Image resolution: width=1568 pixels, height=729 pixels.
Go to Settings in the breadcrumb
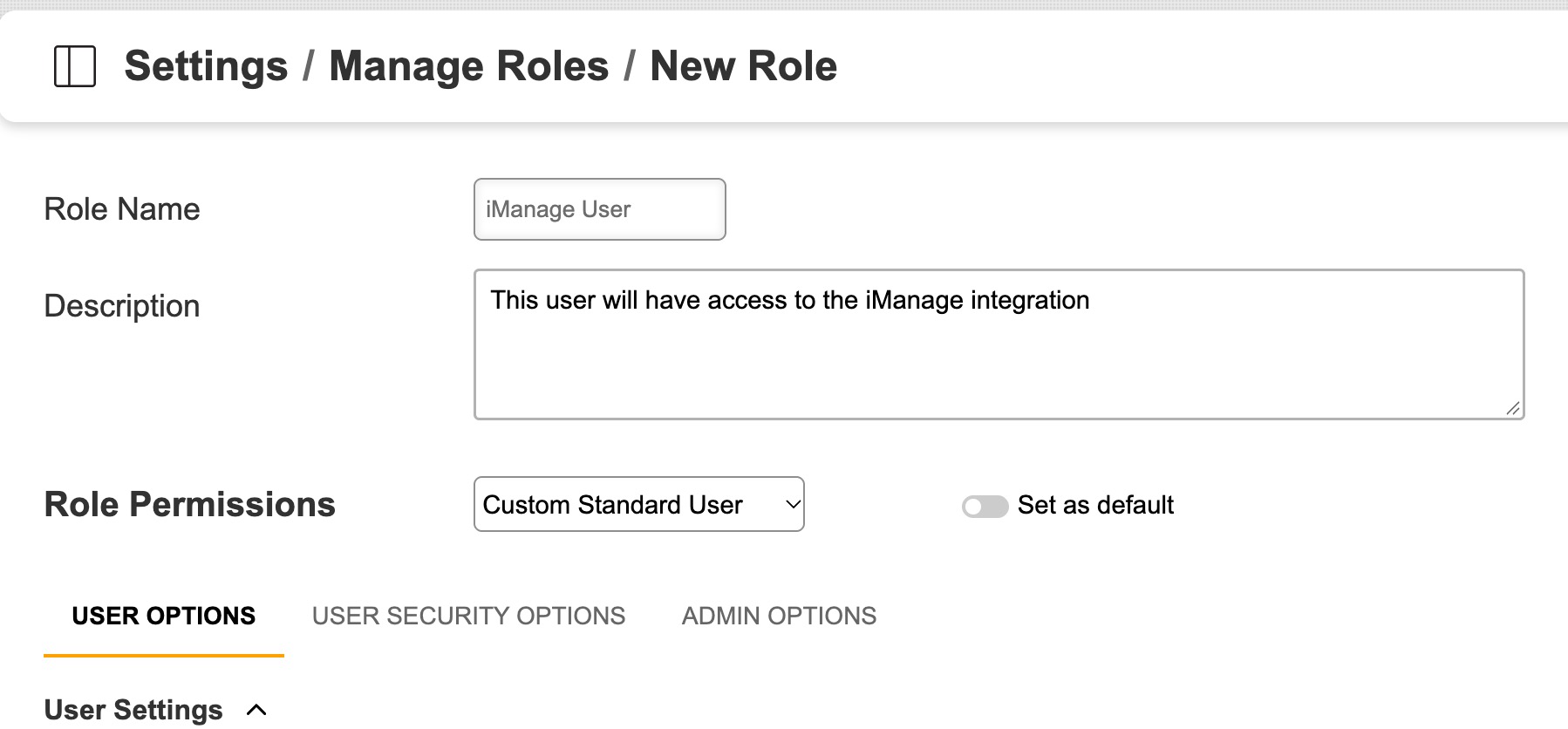pyautogui.click(x=206, y=66)
